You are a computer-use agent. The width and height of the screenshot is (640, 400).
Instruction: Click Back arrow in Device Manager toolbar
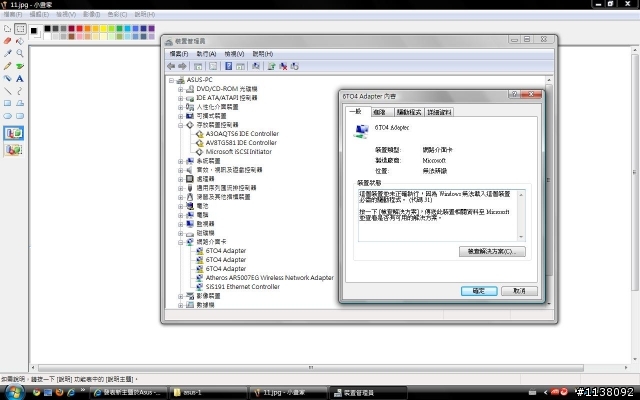171,66
